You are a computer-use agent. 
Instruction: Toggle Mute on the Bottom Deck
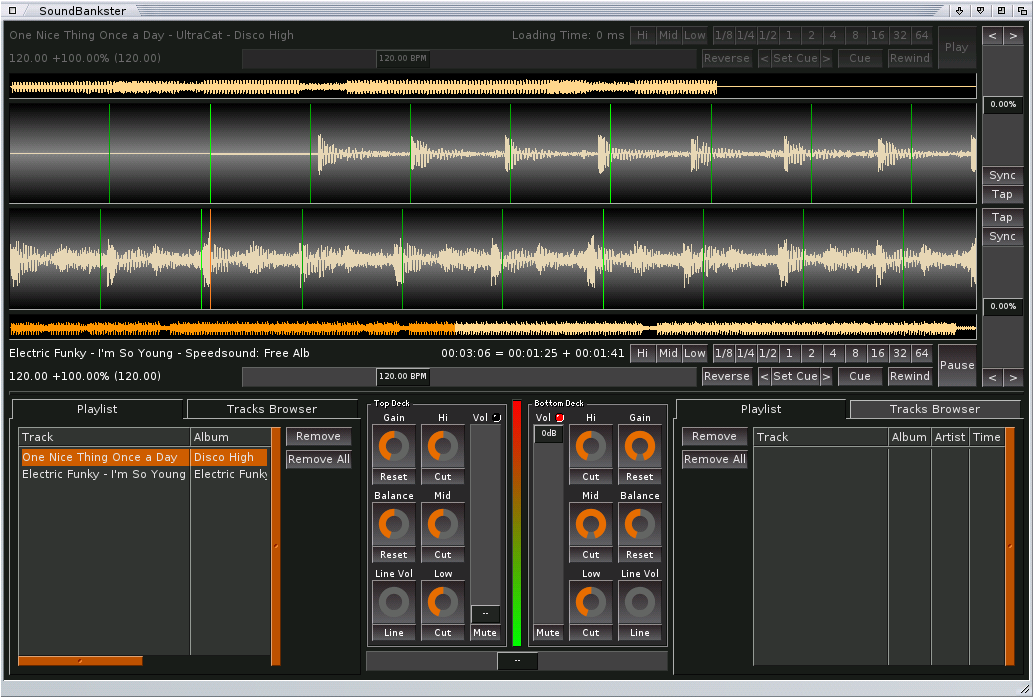coord(548,632)
